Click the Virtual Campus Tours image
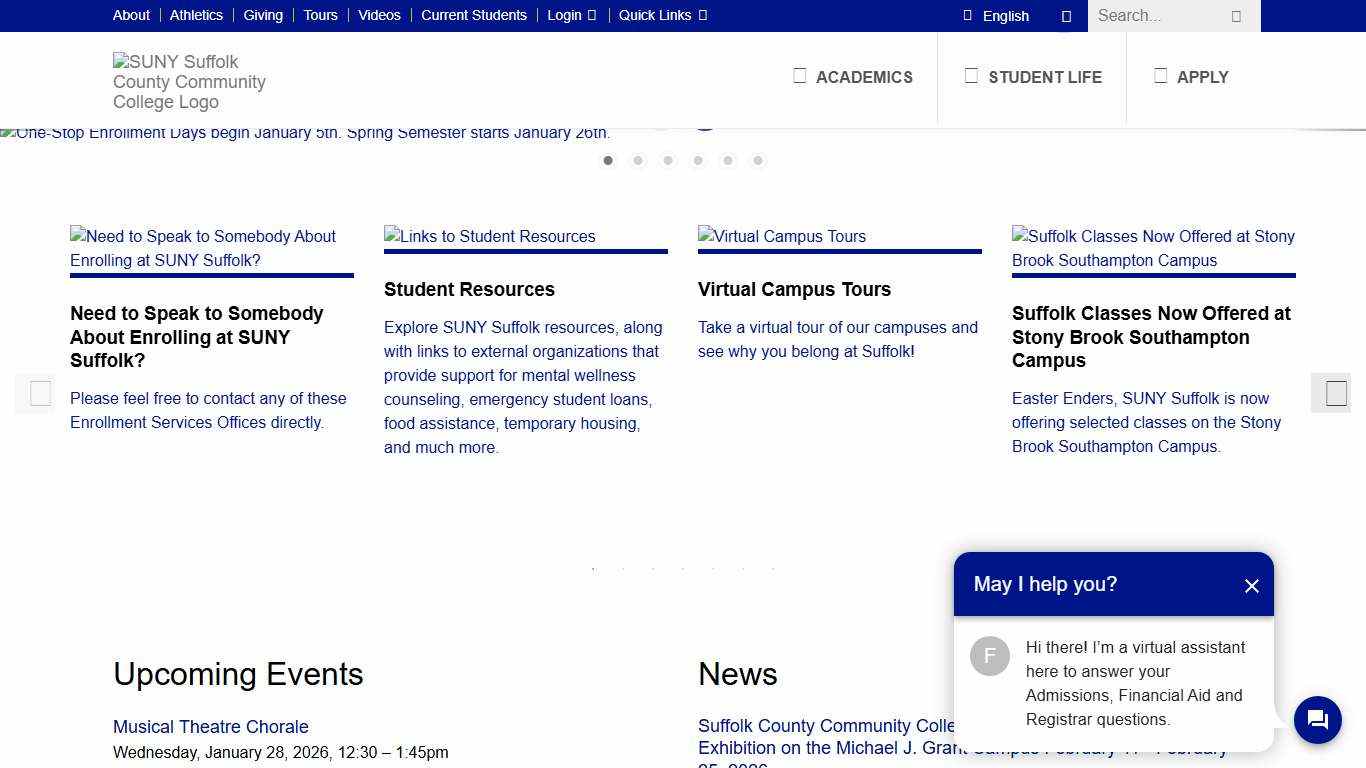Viewport: 1366px width, 768px height. (x=782, y=236)
